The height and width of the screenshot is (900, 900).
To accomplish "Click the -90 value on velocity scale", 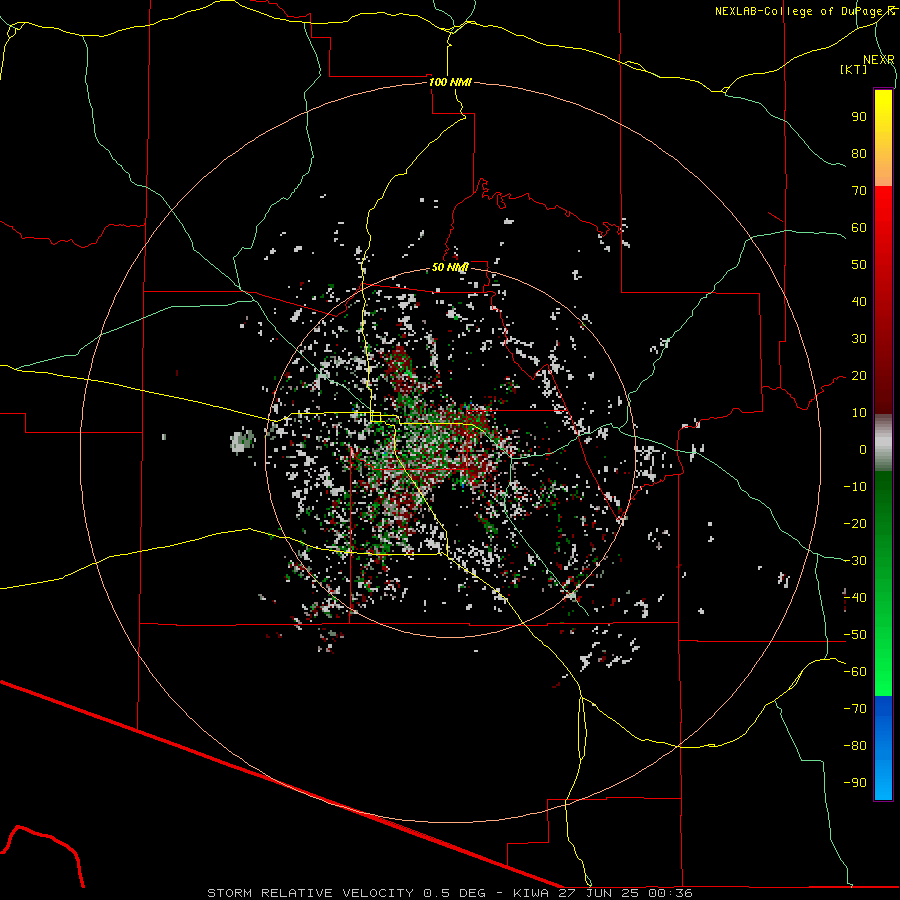I will coord(855,782).
